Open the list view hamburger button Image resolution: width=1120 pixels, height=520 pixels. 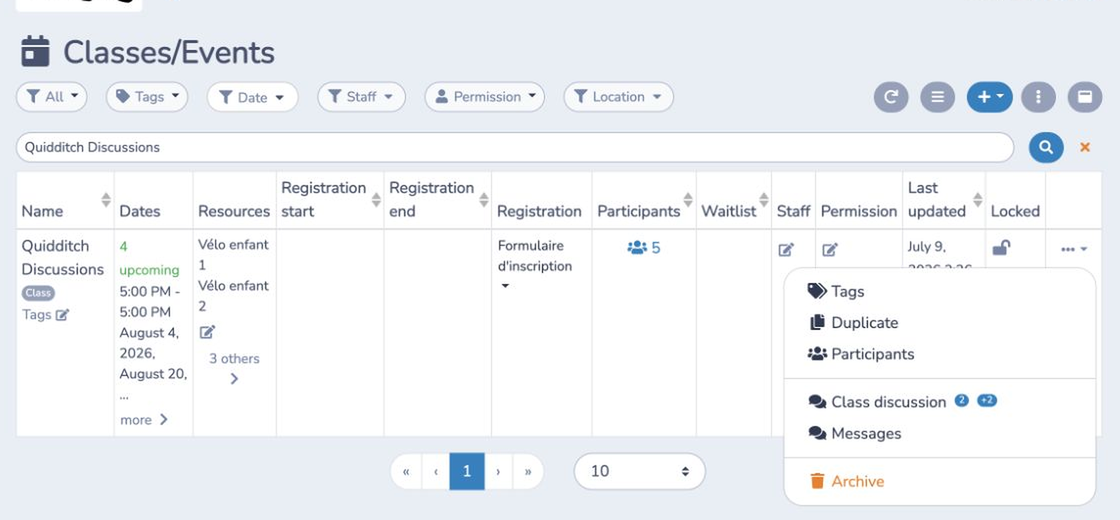[937, 97]
